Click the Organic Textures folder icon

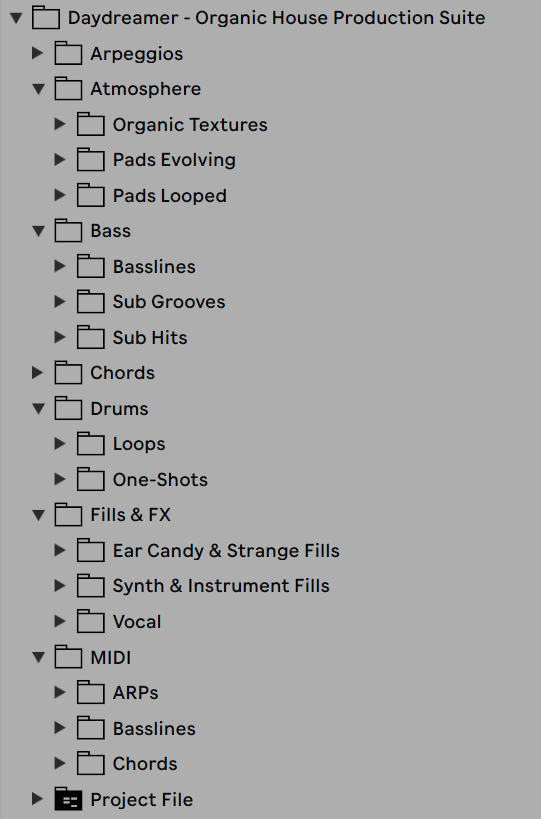point(90,124)
